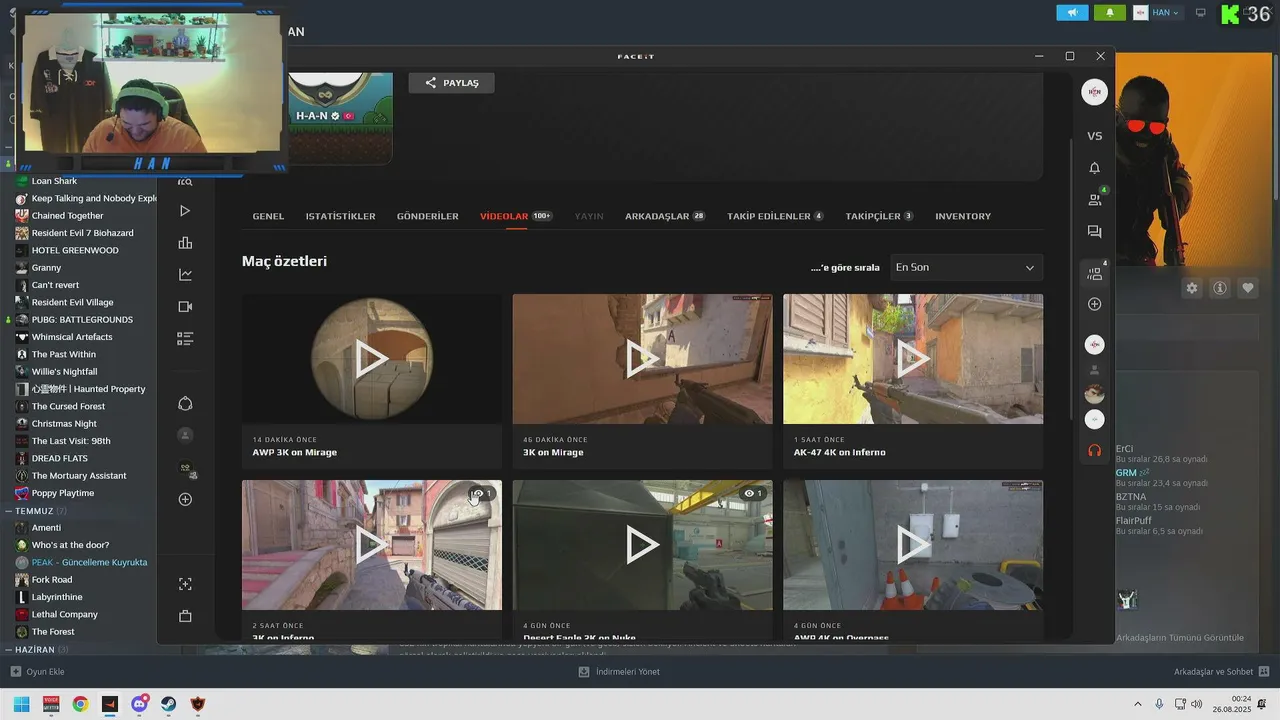1280x720 pixels.
Task: Click the plus circle icon in right rail
Action: coord(1095,304)
